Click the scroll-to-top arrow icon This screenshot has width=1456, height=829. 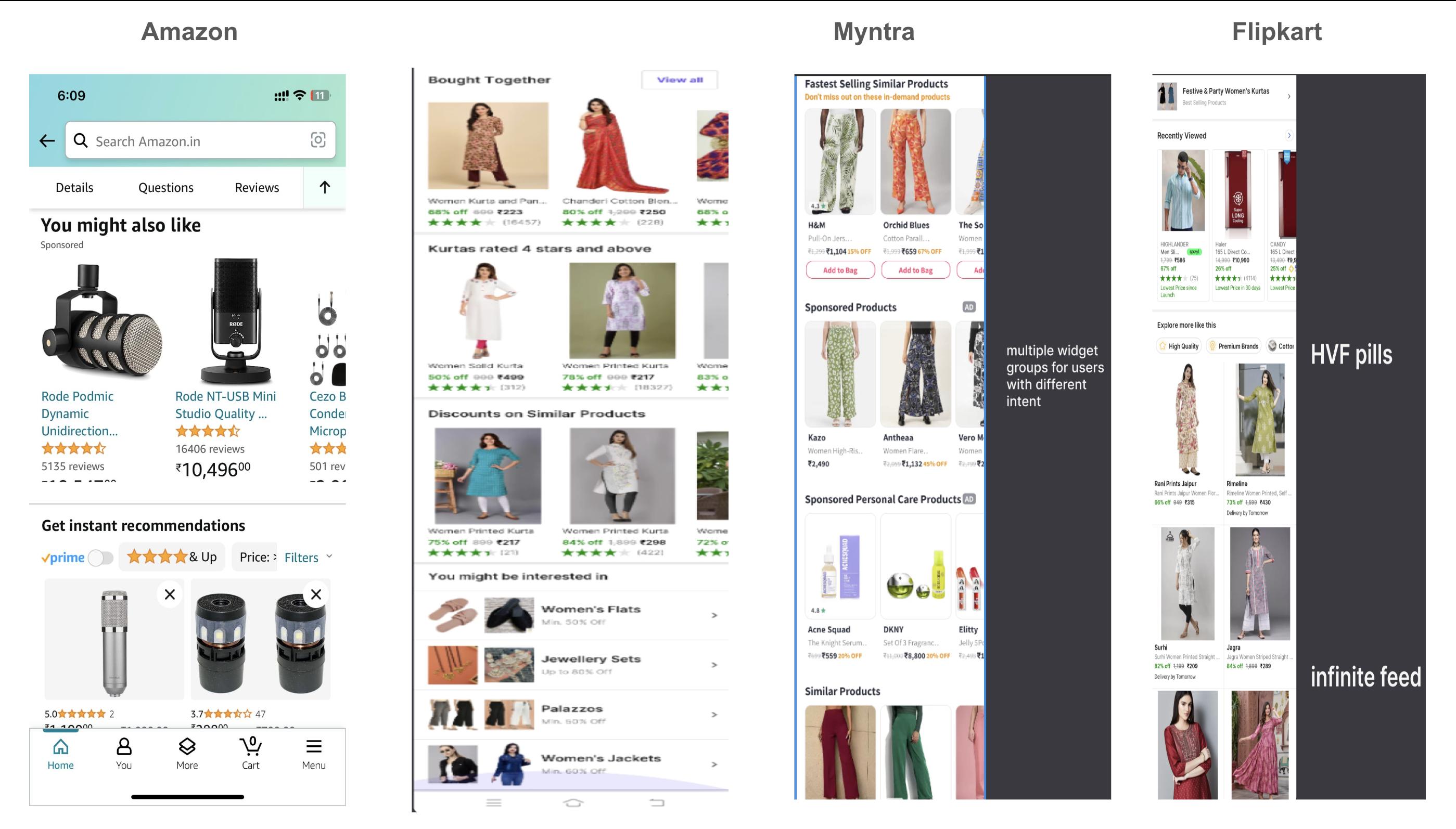pyautogui.click(x=325, y=187)
